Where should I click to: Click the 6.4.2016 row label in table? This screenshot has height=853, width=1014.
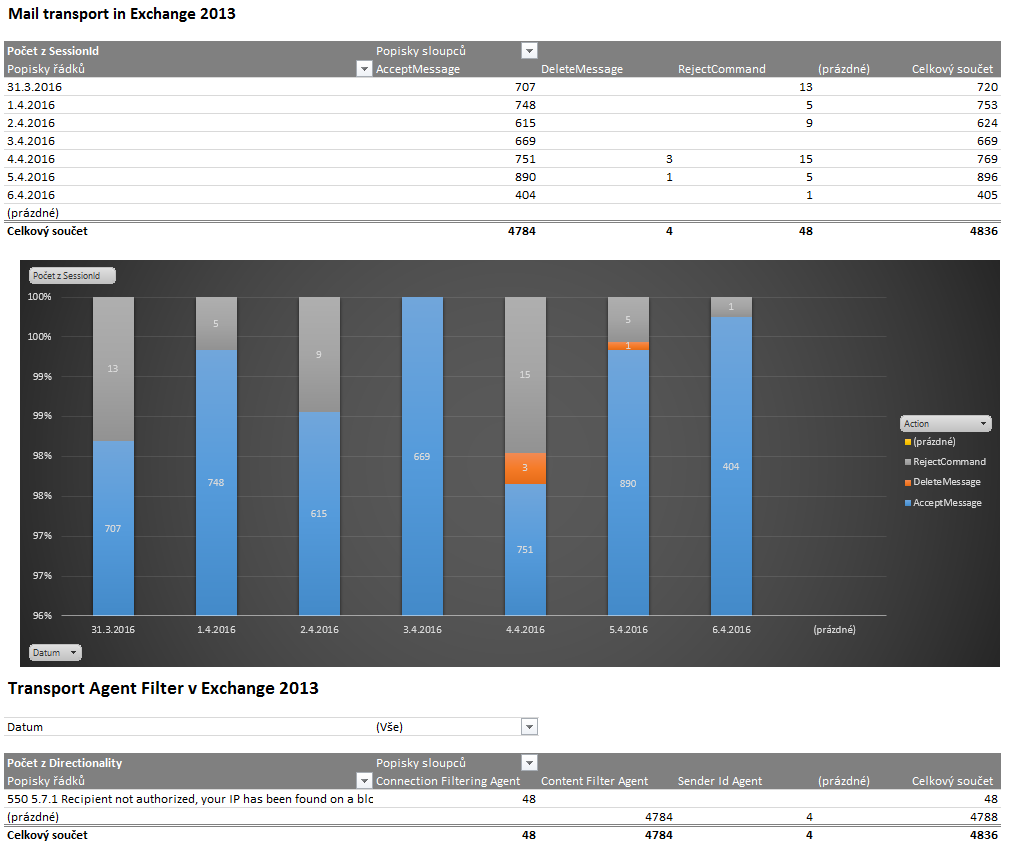(x=31, y=195)
